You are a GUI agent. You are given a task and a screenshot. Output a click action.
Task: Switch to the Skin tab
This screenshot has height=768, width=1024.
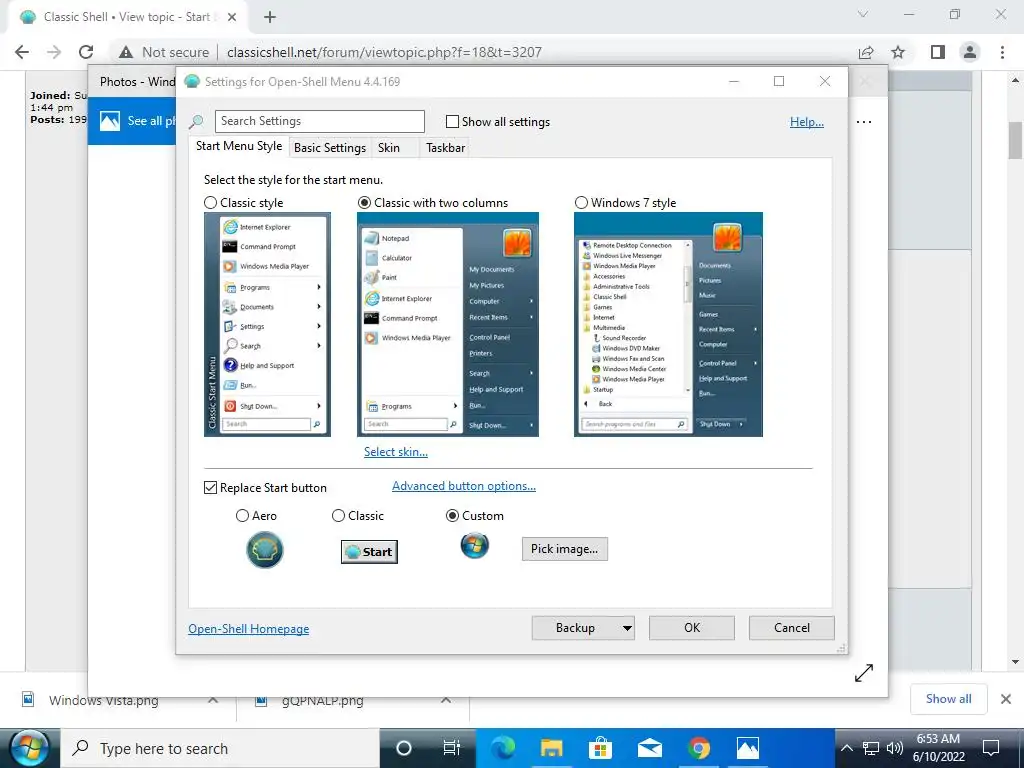389,148
